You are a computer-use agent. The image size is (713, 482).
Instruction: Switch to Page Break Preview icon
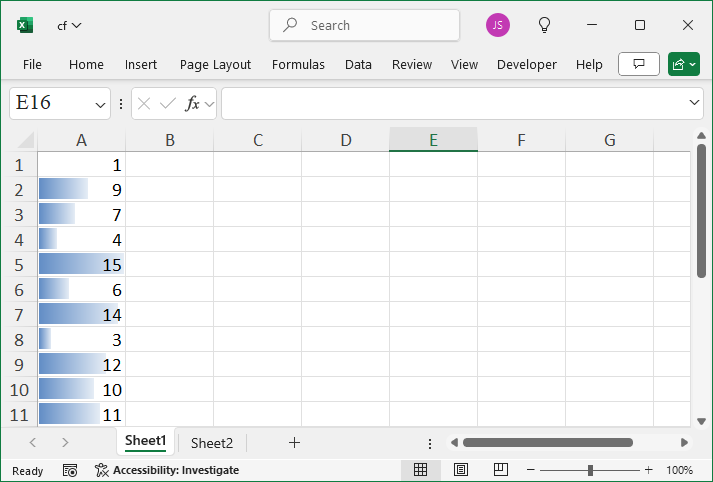point(501,470)
